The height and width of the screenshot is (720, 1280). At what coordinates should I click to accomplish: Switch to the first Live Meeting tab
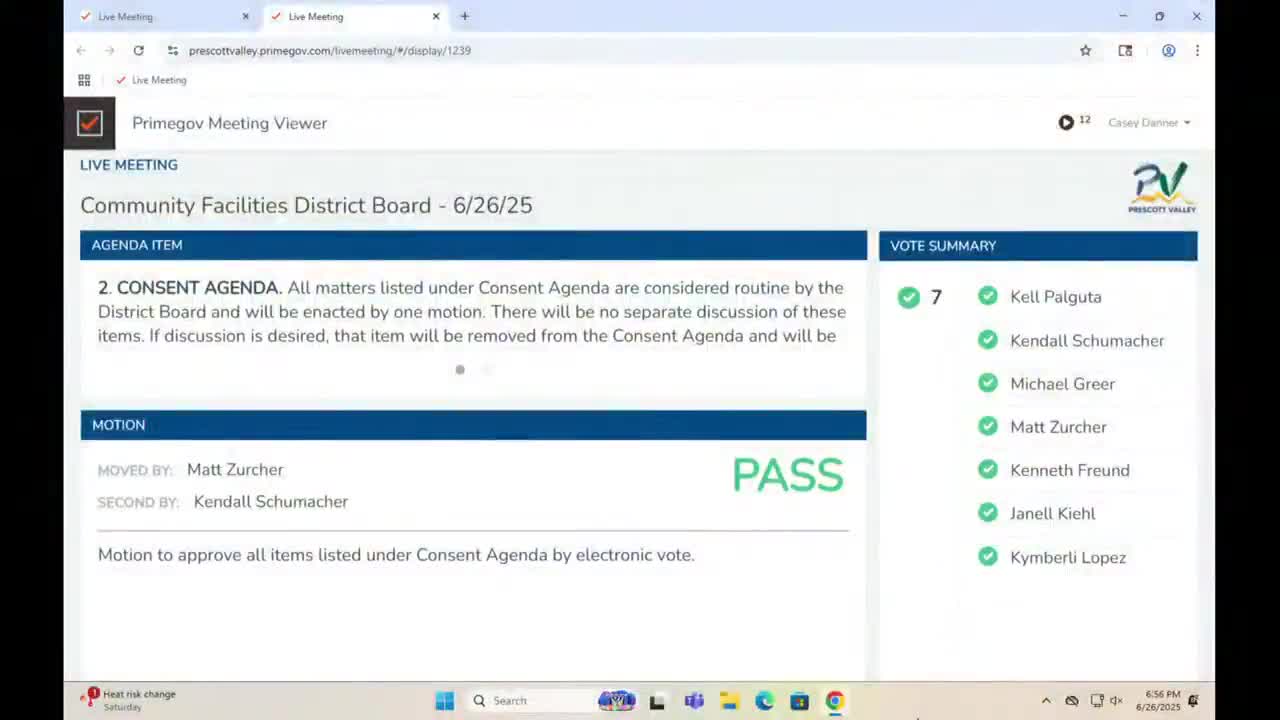click(x=165, y=16)
